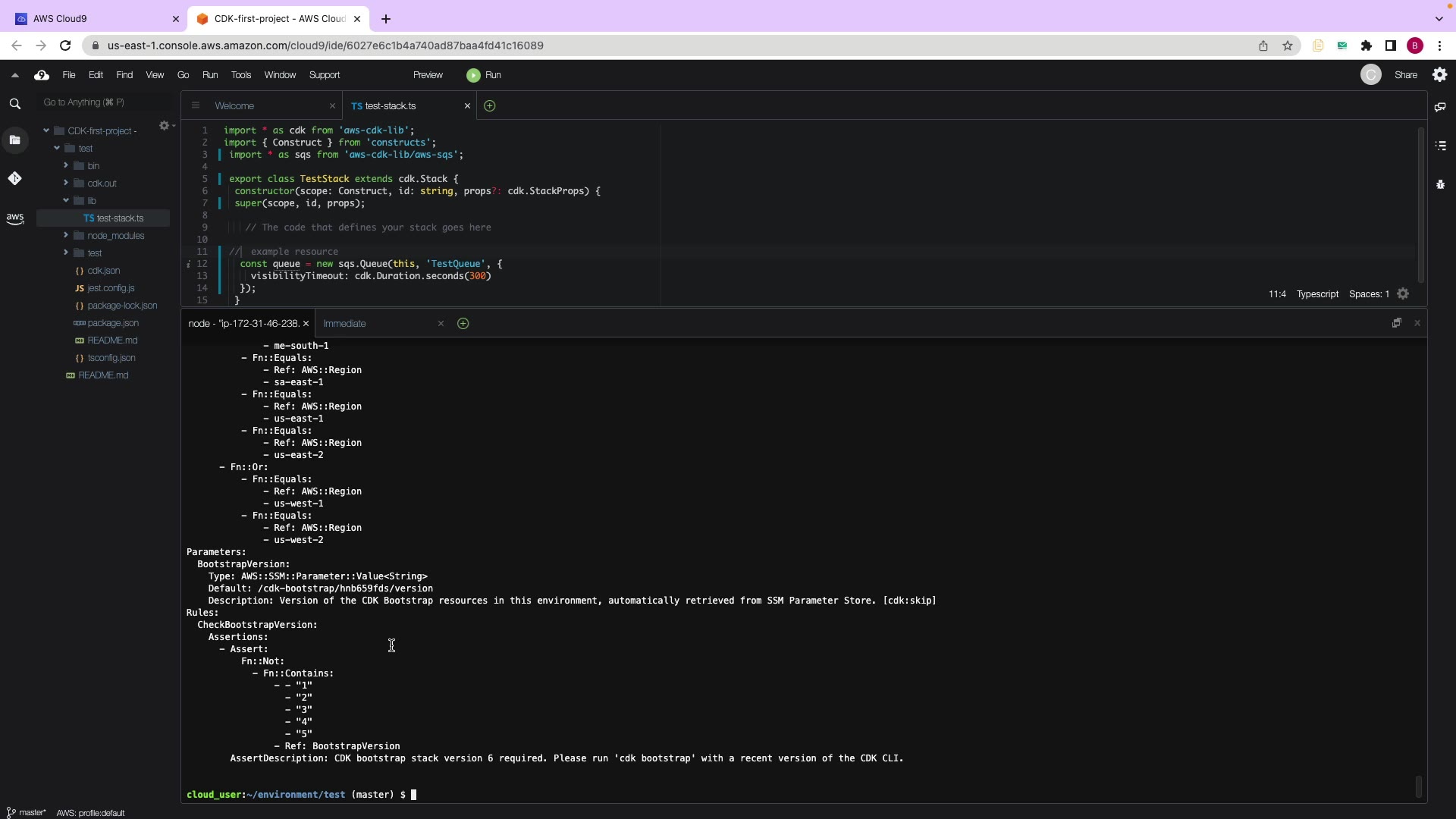
Task: Open the Collaborate panel chat icon
Action: [x=1440, y=107]
